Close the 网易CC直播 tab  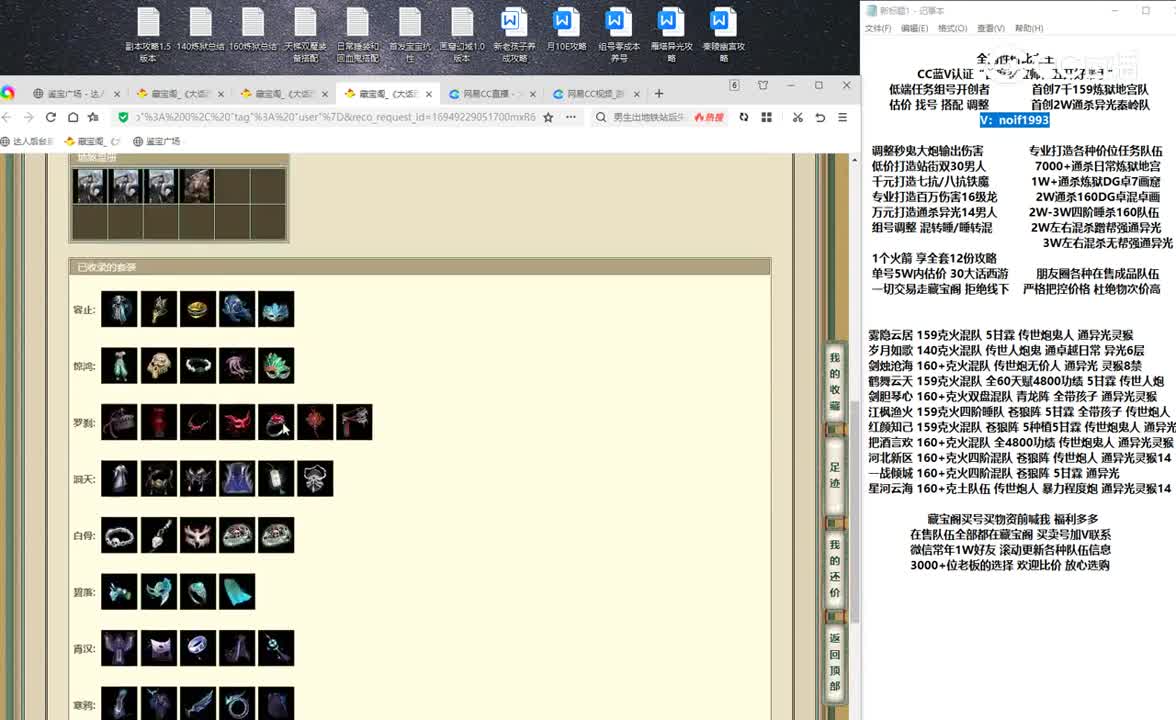(x=532, y=94)
